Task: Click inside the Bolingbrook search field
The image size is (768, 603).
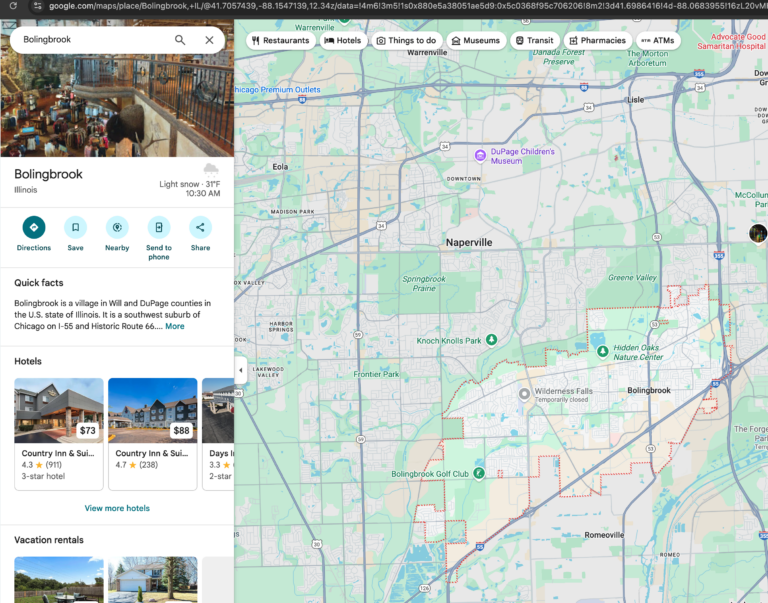Action: pos(90,40)
